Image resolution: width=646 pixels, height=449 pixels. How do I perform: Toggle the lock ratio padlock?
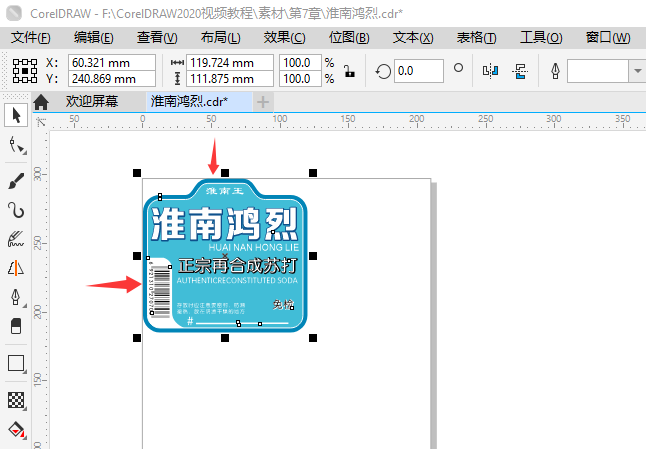[349, 71]
